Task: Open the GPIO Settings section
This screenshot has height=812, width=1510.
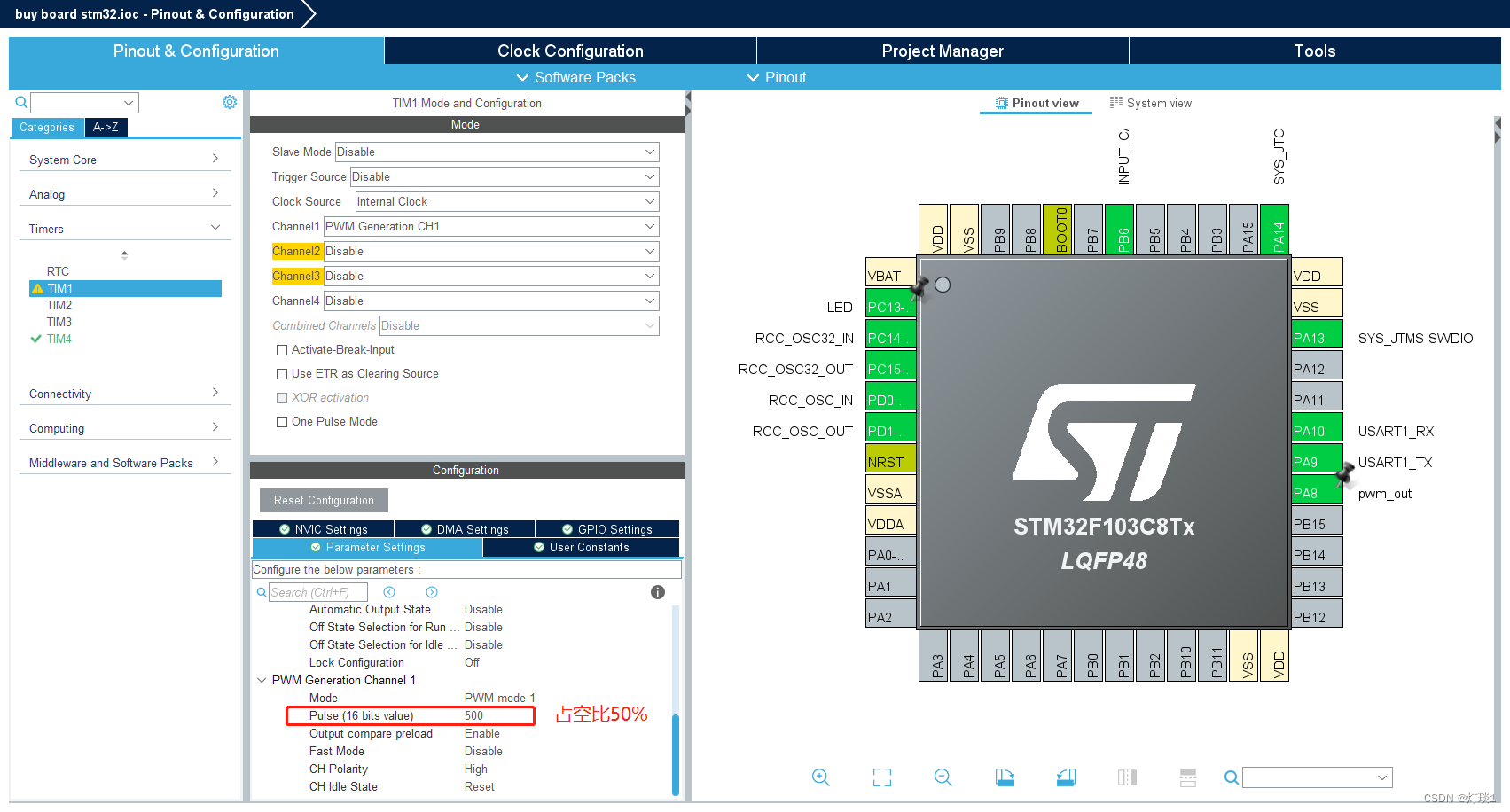Action: [607, 528]
